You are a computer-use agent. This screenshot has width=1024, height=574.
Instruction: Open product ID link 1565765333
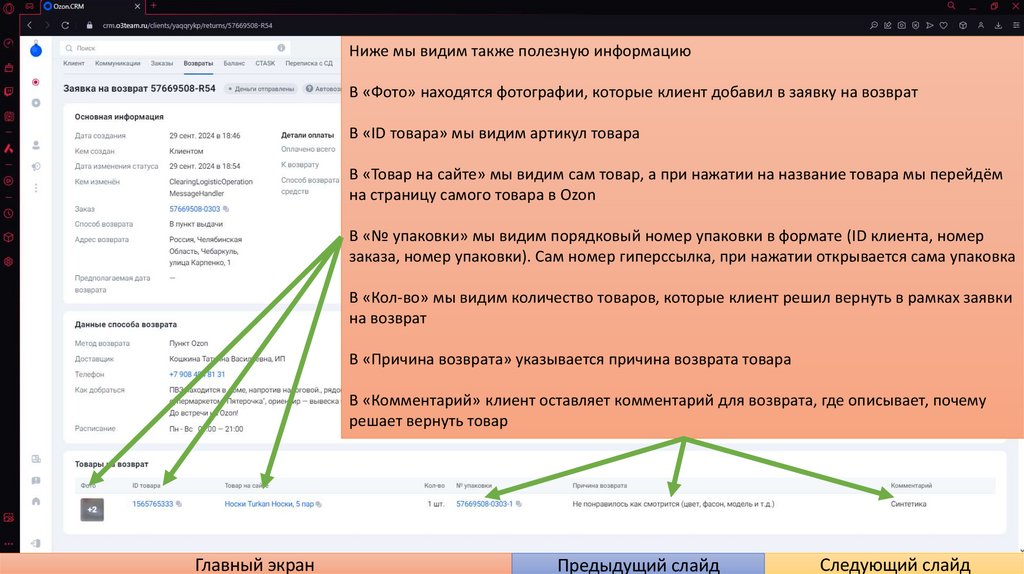pos(153,504)
